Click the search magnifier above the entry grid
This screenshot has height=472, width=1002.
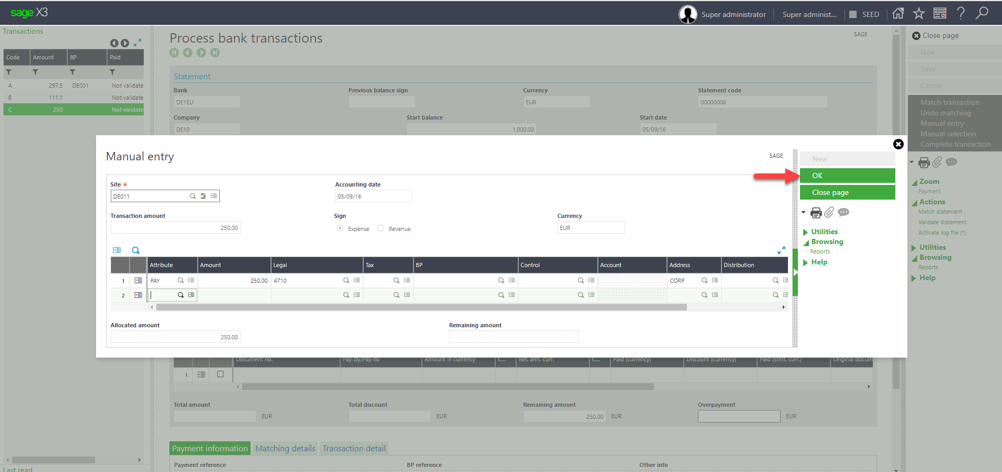136,250
